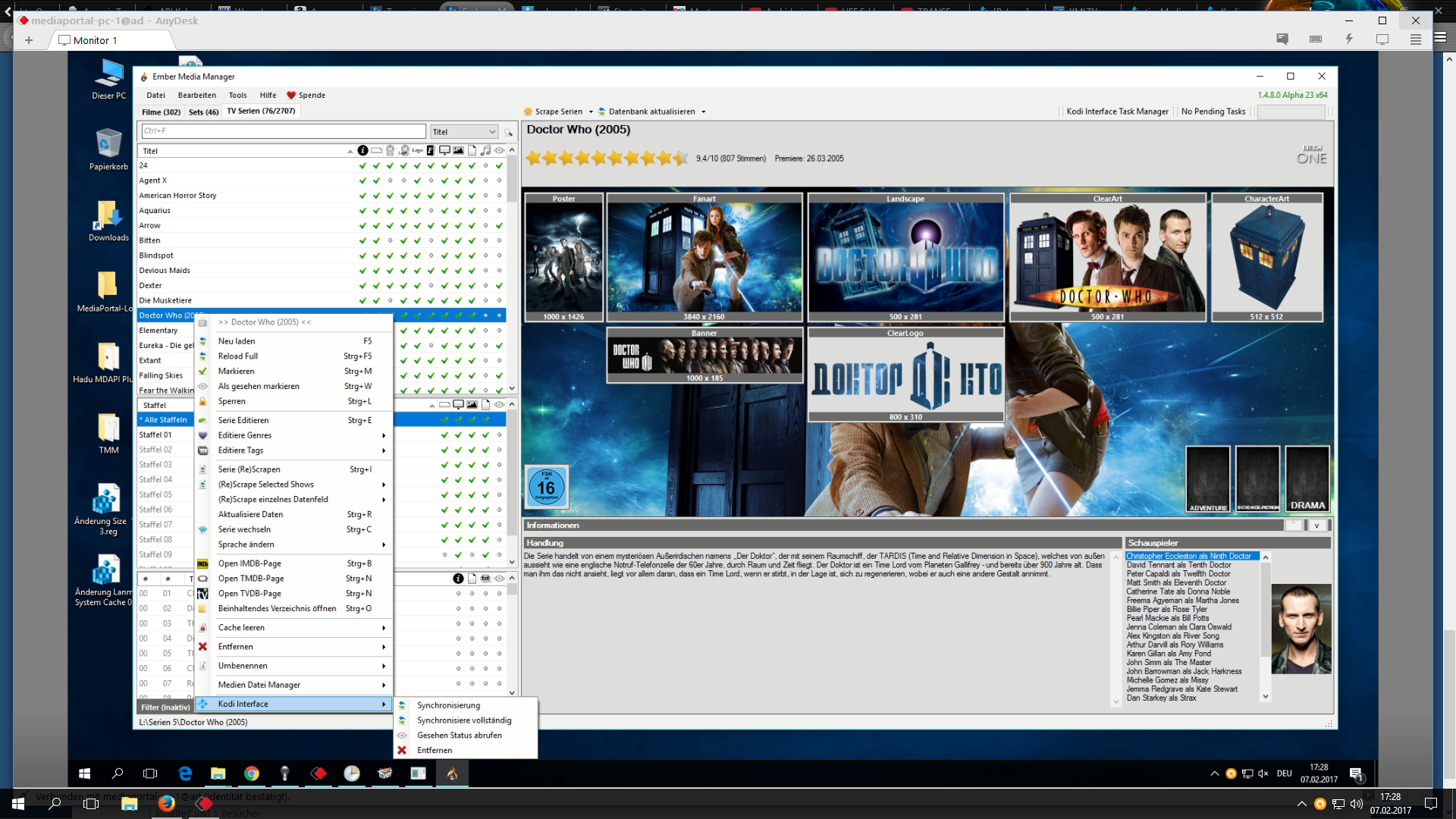
Task: Open AnyDesk keyboard settings icon
Action: coord(1316,39)
